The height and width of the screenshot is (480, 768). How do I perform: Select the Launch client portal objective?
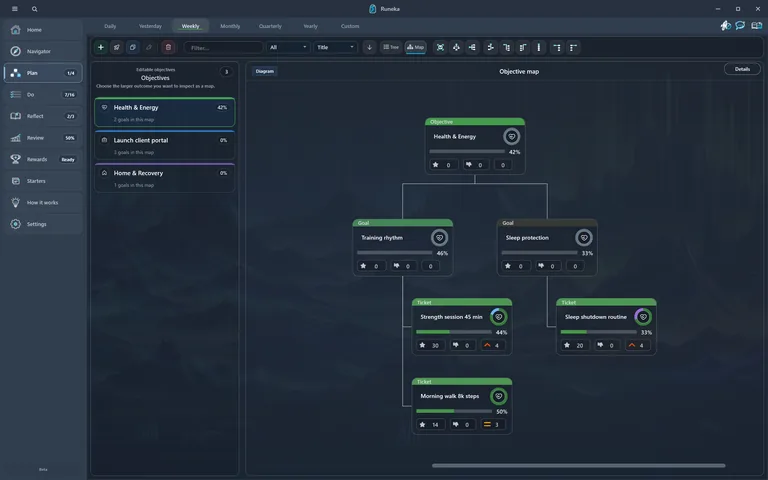165,145
